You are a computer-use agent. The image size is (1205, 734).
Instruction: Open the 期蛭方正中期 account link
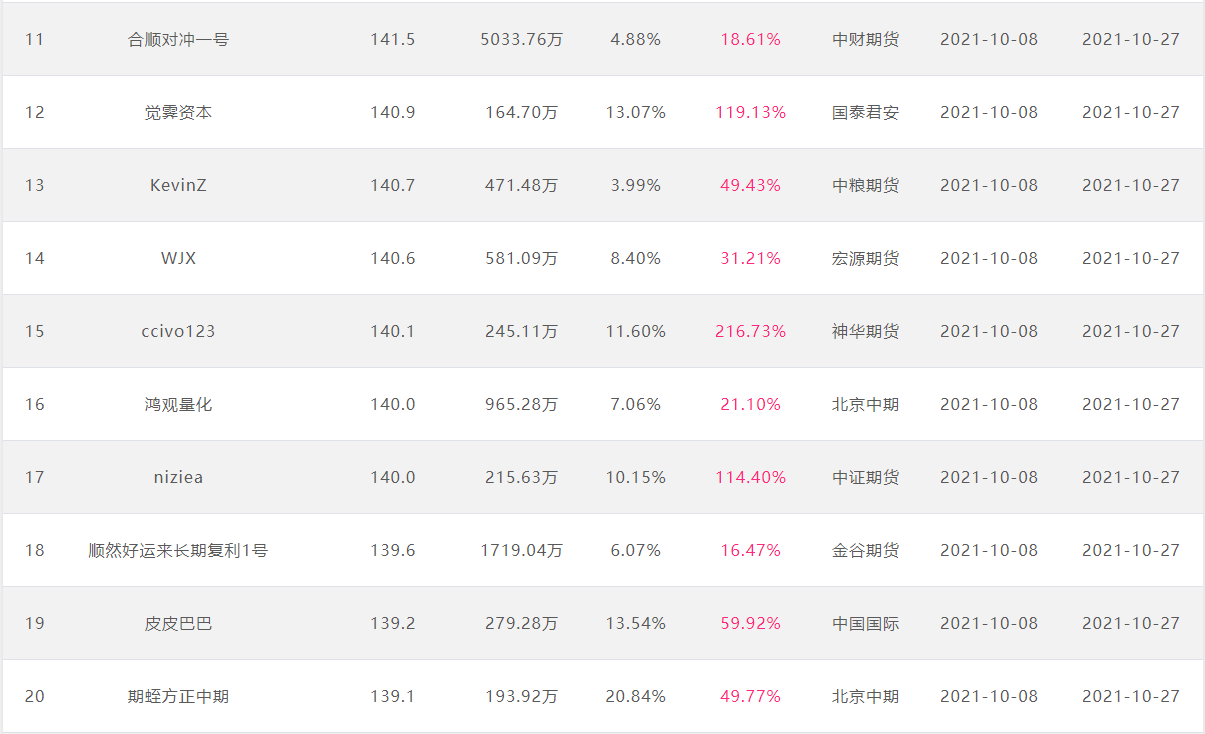pyautogui.click(x=178, y=697)
